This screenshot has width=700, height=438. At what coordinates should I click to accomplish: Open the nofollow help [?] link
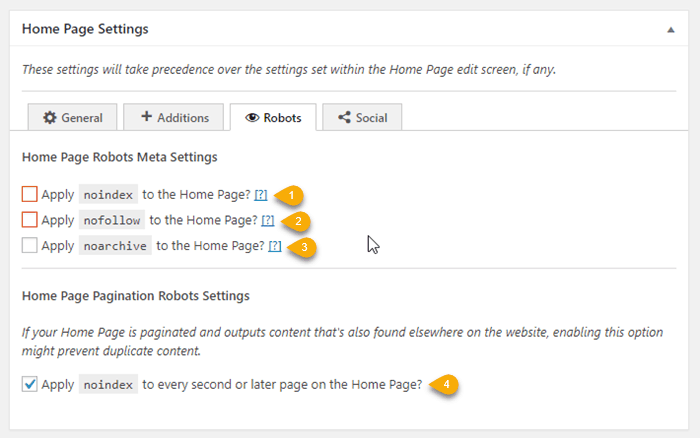[267, 220]
